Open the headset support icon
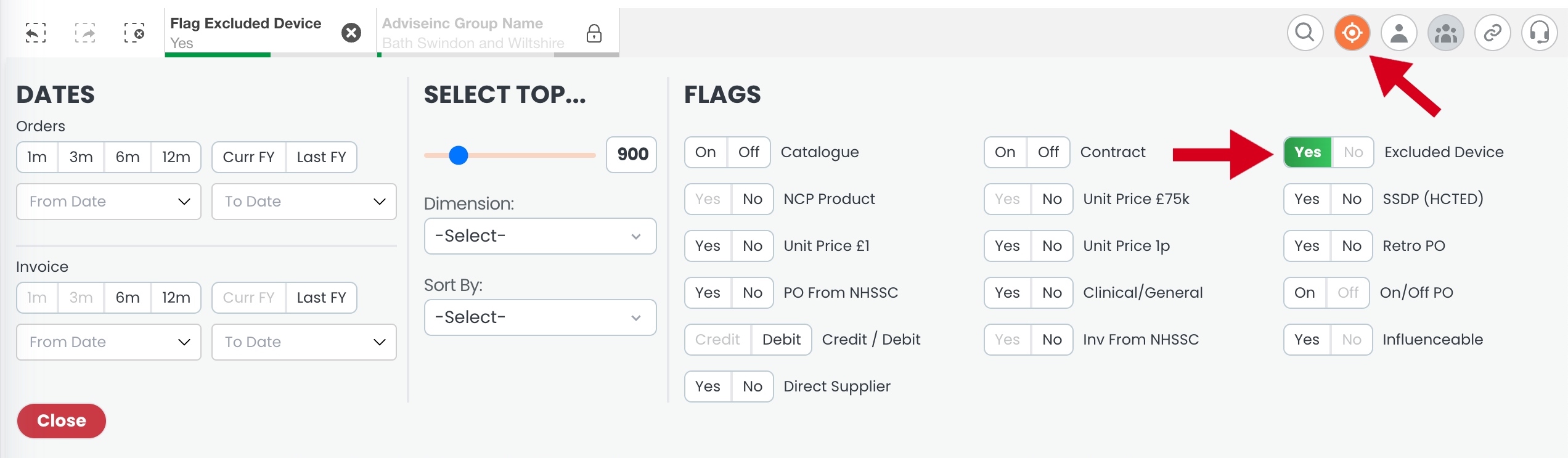 click(x=1539, y=33)
